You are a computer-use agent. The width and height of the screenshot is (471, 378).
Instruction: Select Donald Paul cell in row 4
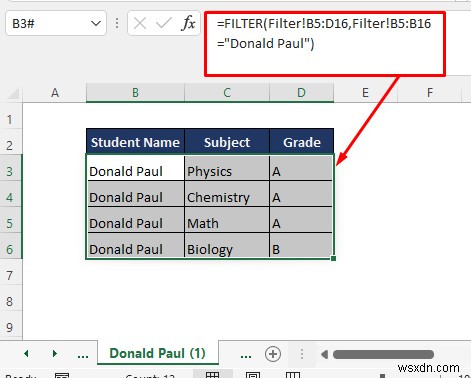136,194
